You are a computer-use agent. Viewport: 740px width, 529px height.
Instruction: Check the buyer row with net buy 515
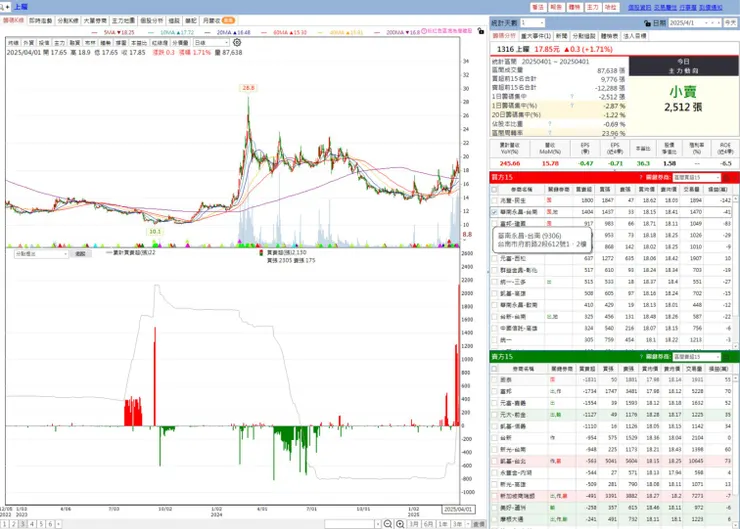[x=494, y=282]
